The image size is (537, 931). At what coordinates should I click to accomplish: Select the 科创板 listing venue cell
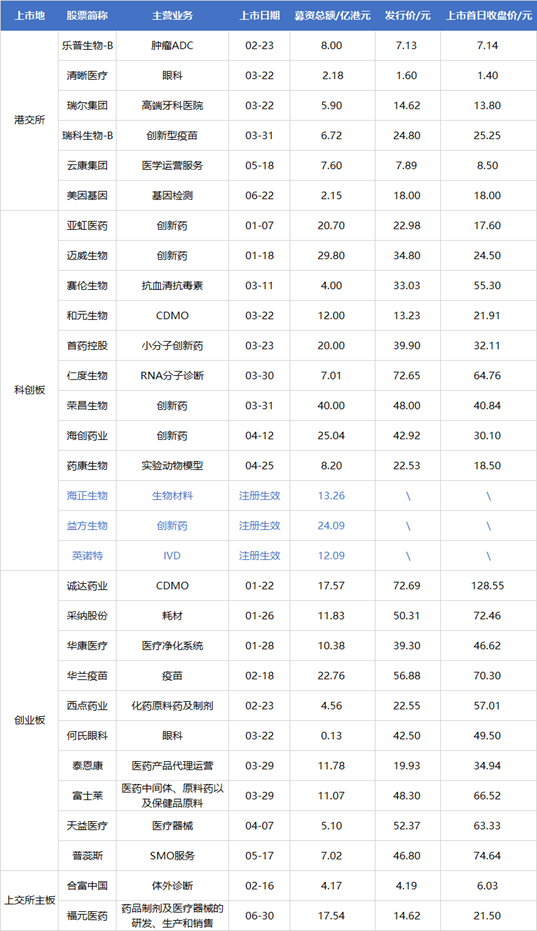coord(29,391)
